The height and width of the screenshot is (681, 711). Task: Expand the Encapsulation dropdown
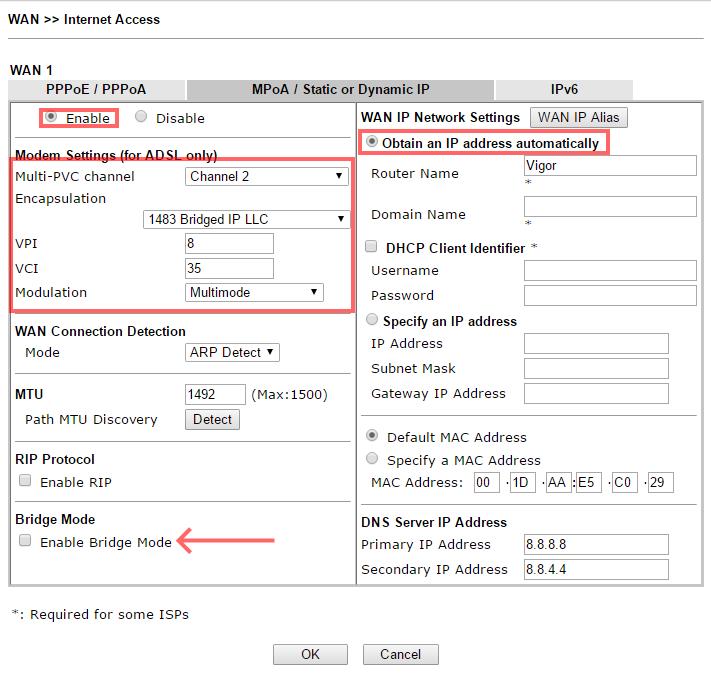tap(246, 219)
